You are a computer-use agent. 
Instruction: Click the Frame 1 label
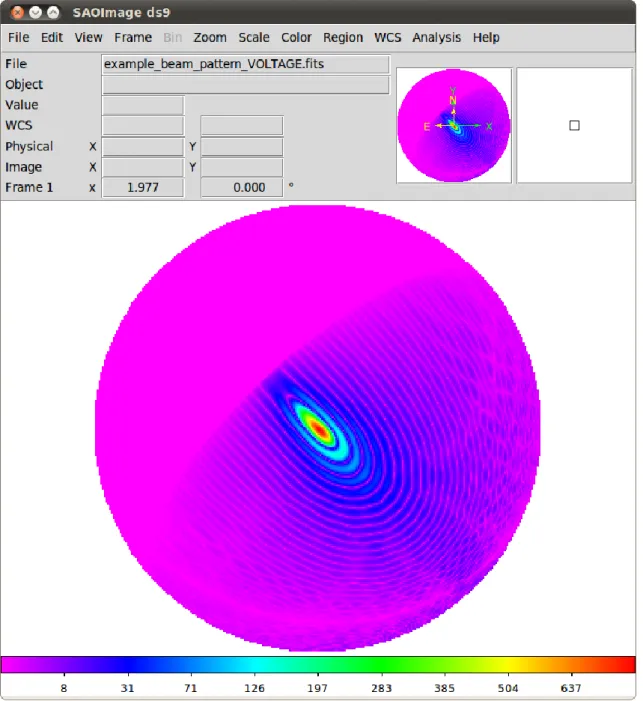[x=29, y=187]
